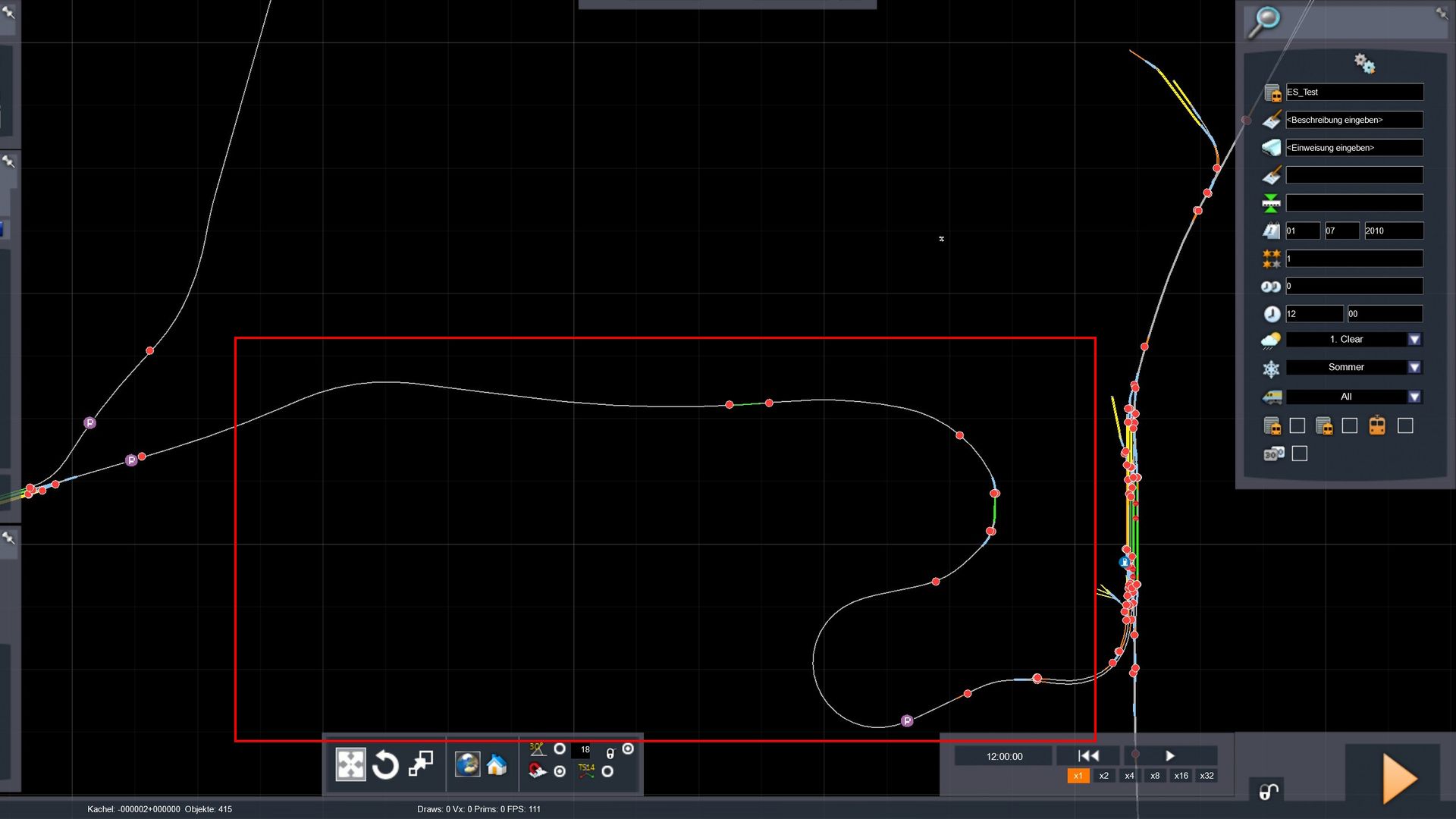
Task: Click the magnifying glass search icon
Action: 1264,21
